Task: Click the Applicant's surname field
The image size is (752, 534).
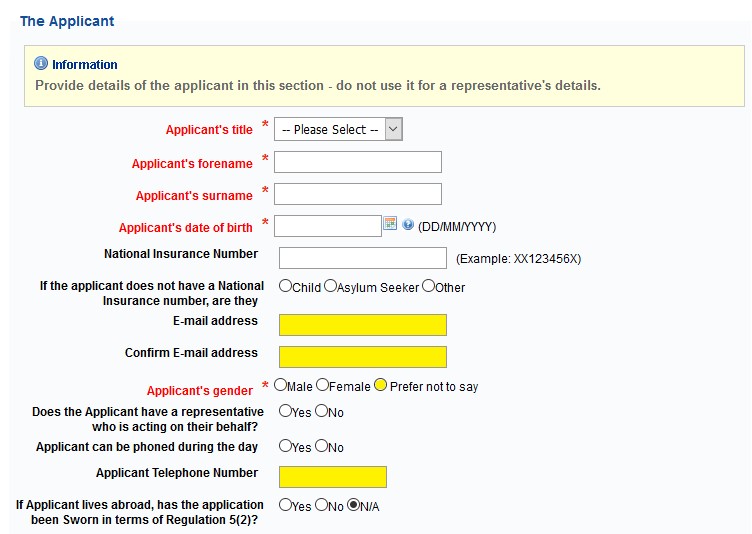Action: pyautogui.click(x=358, y=194)
